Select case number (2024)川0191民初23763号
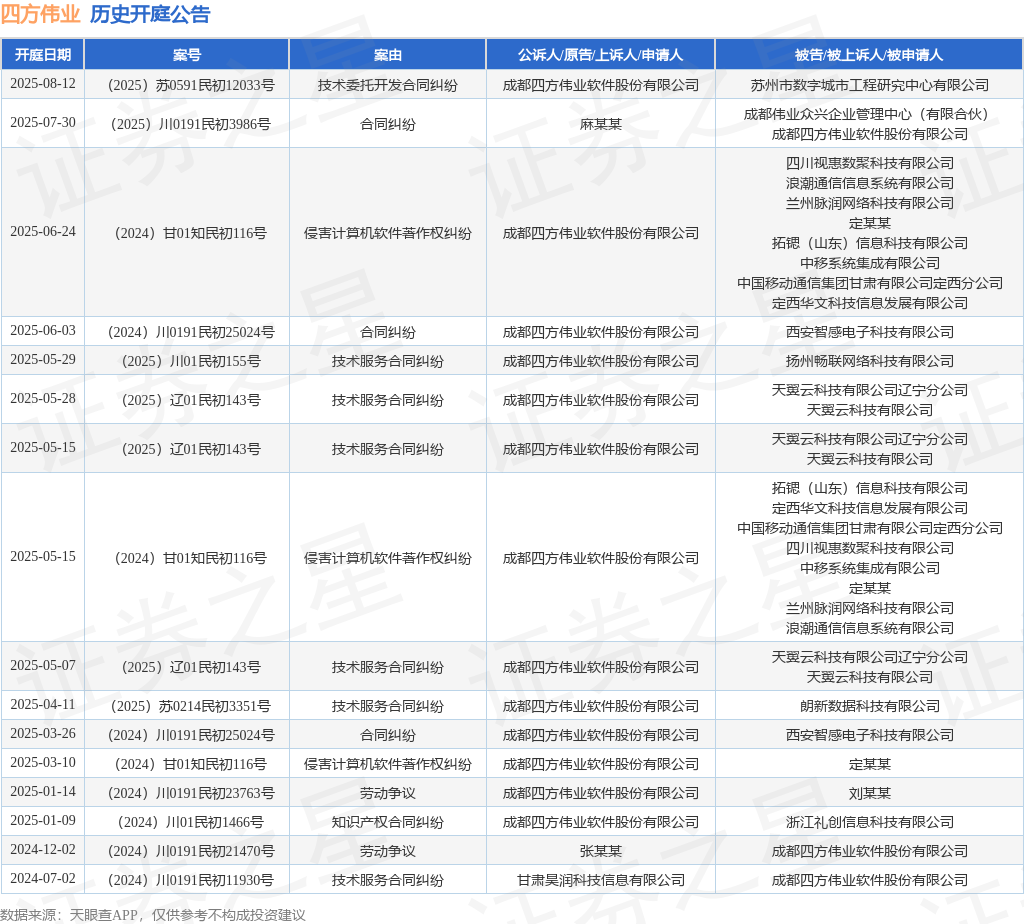Viewport: 1024px width, 924px height. point(191,793)
